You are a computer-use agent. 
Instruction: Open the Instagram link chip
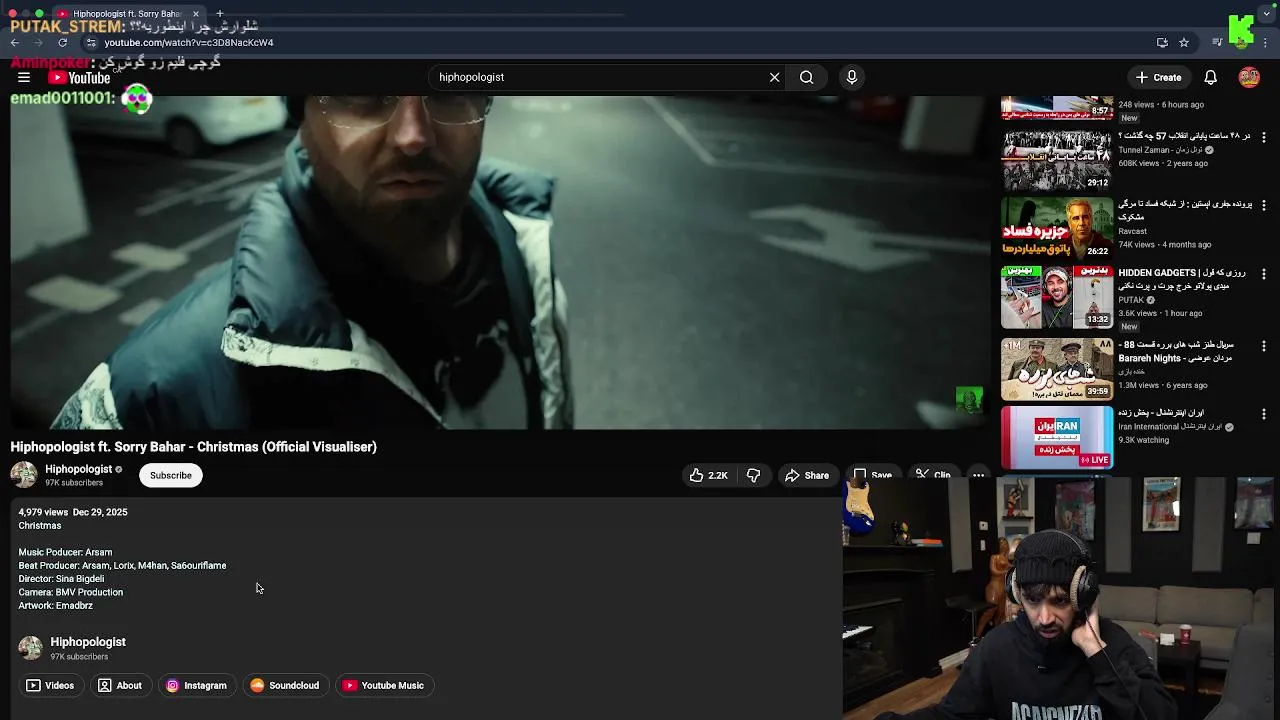click(197, 685)
